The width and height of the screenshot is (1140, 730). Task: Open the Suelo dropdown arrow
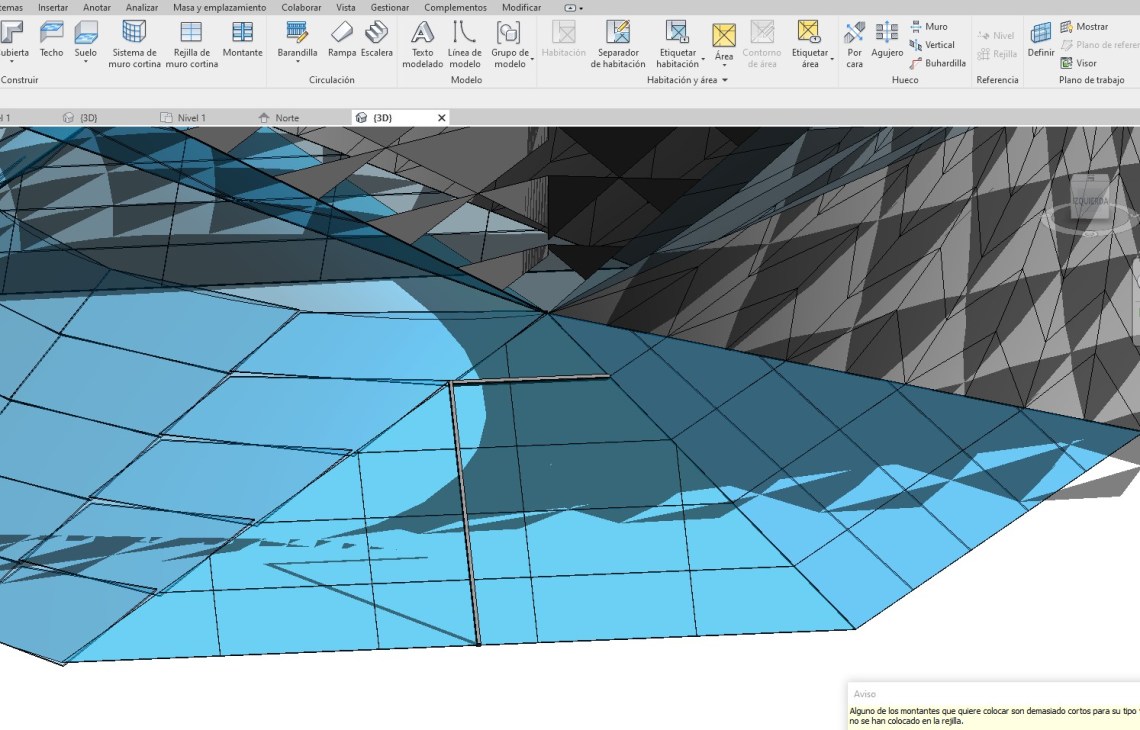[x=86, y=62]
